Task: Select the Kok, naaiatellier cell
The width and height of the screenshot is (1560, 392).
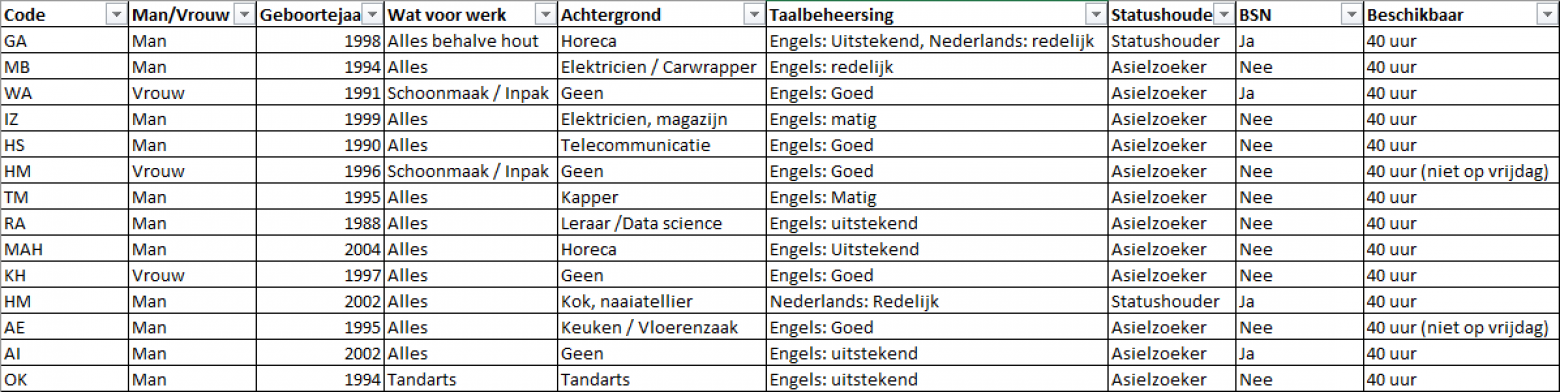Action: click(662, 301)
